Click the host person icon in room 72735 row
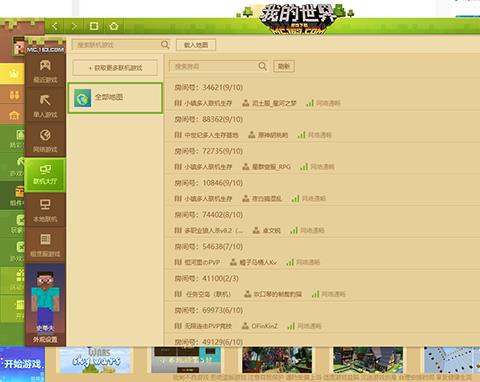 coord(246,167)
